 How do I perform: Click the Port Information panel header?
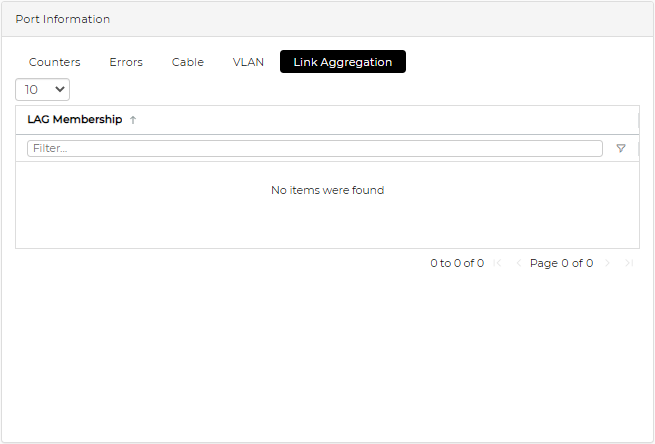point(63,19)
